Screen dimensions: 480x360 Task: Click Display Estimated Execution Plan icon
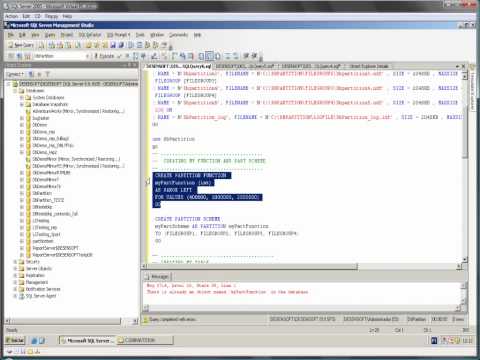135,56
